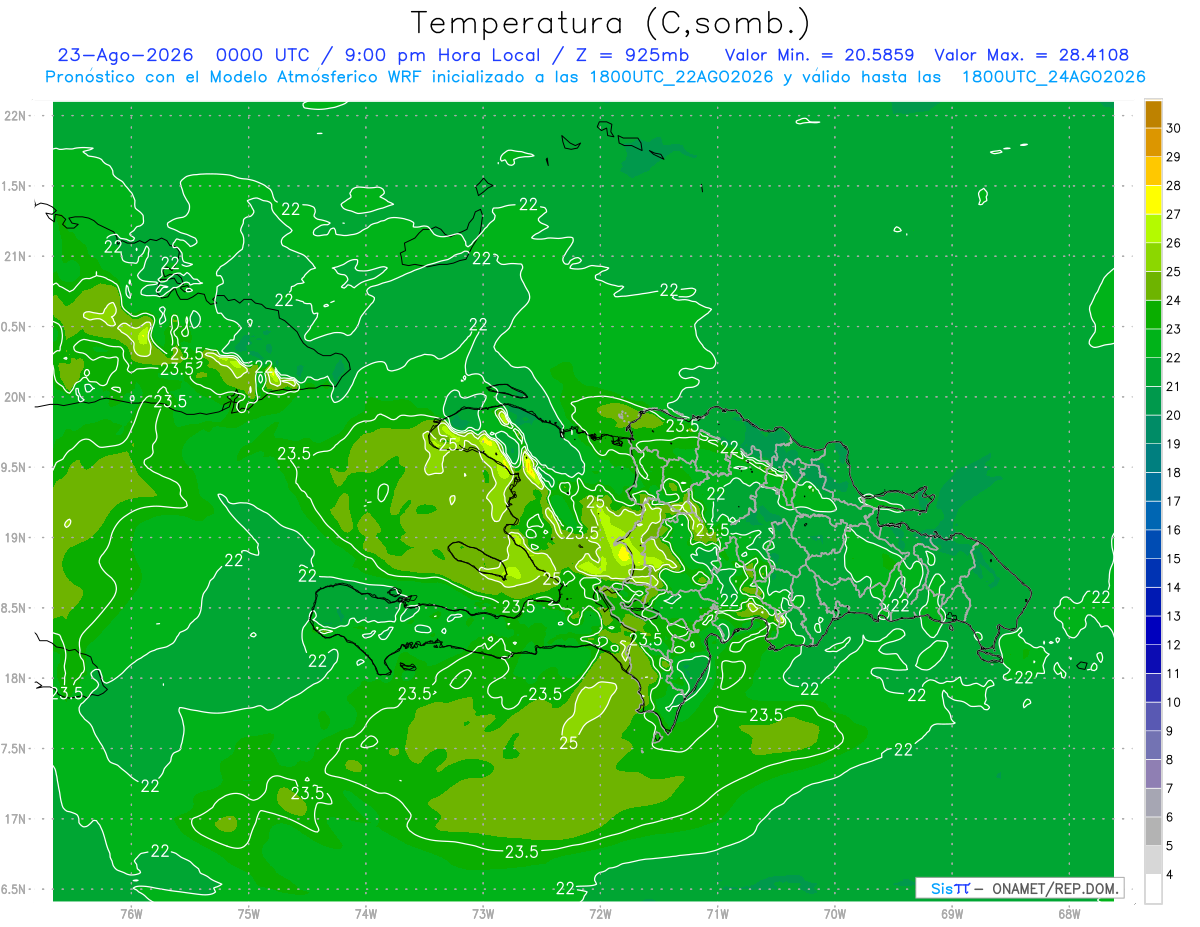Click the color scale label "18"
The width and height of the screenshot is (1200, 927).
[1174, 473]
